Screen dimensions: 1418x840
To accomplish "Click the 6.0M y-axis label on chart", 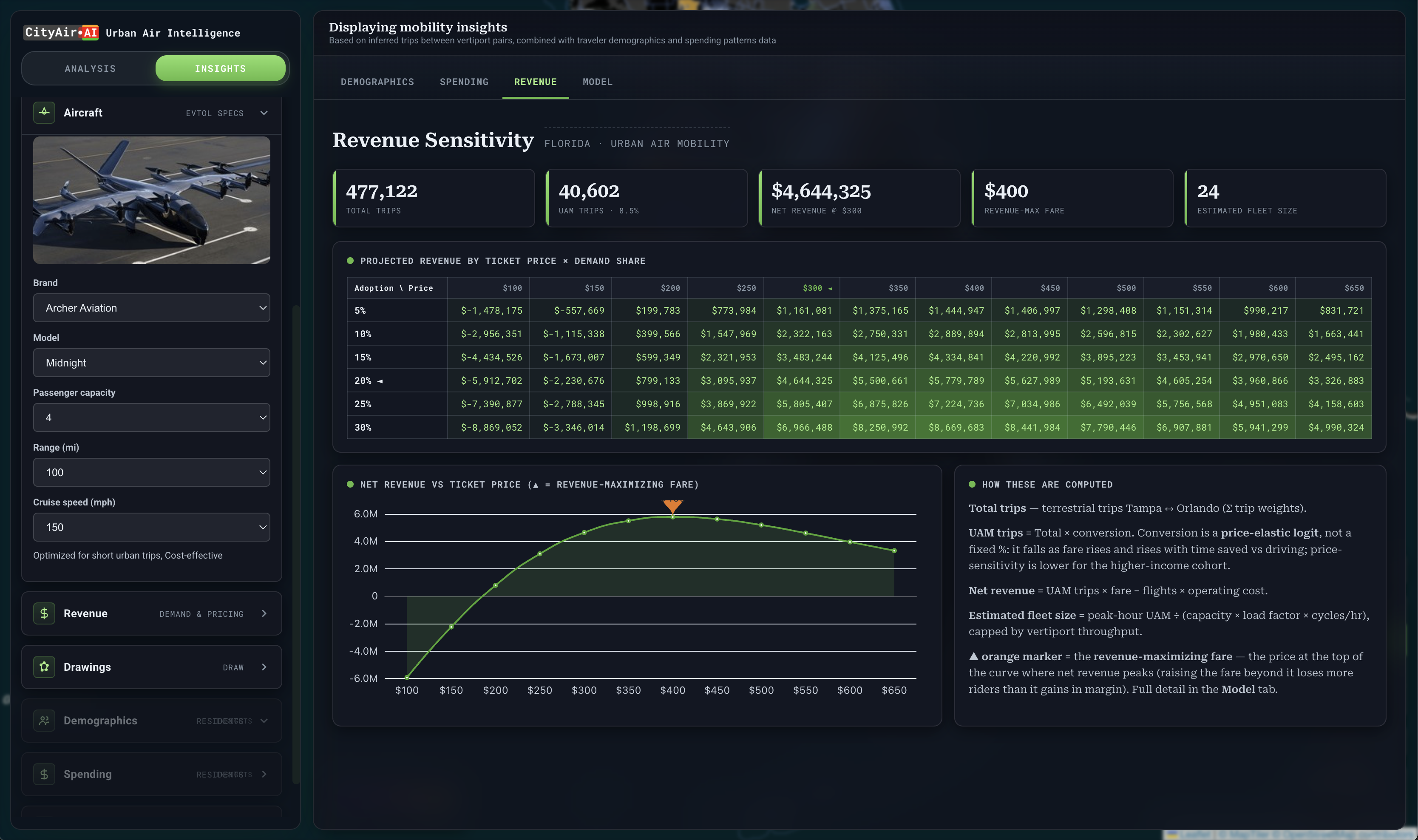I will pyautogui.click(x=366, y=514).
